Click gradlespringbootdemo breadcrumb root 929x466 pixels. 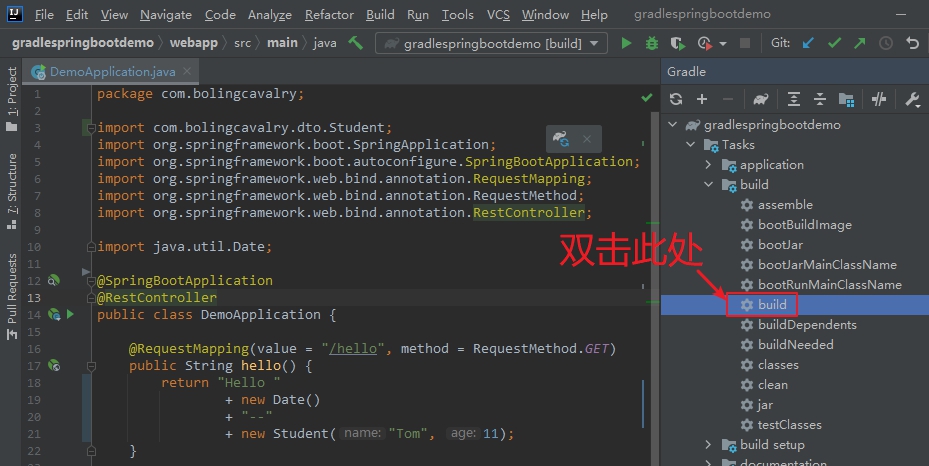click(83, 43)
